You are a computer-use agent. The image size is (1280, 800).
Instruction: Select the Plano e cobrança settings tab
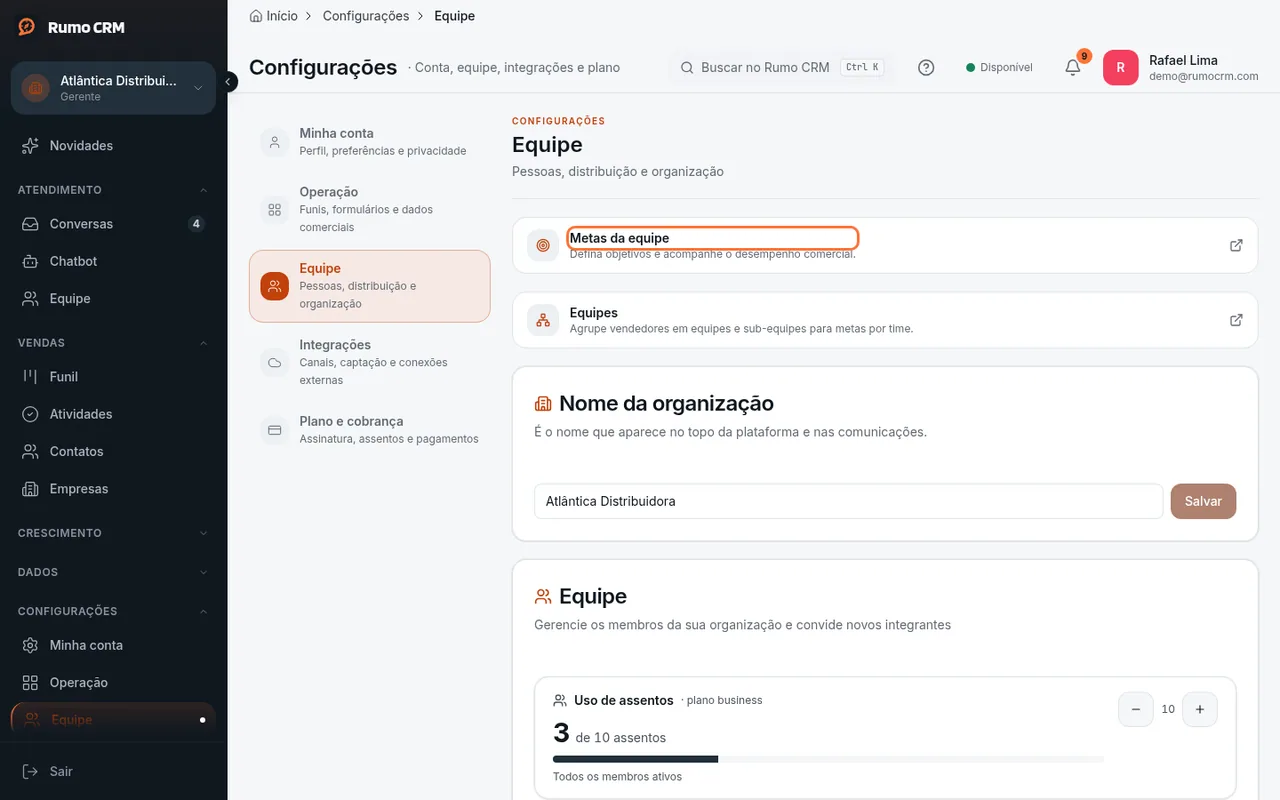coord(369,430)
